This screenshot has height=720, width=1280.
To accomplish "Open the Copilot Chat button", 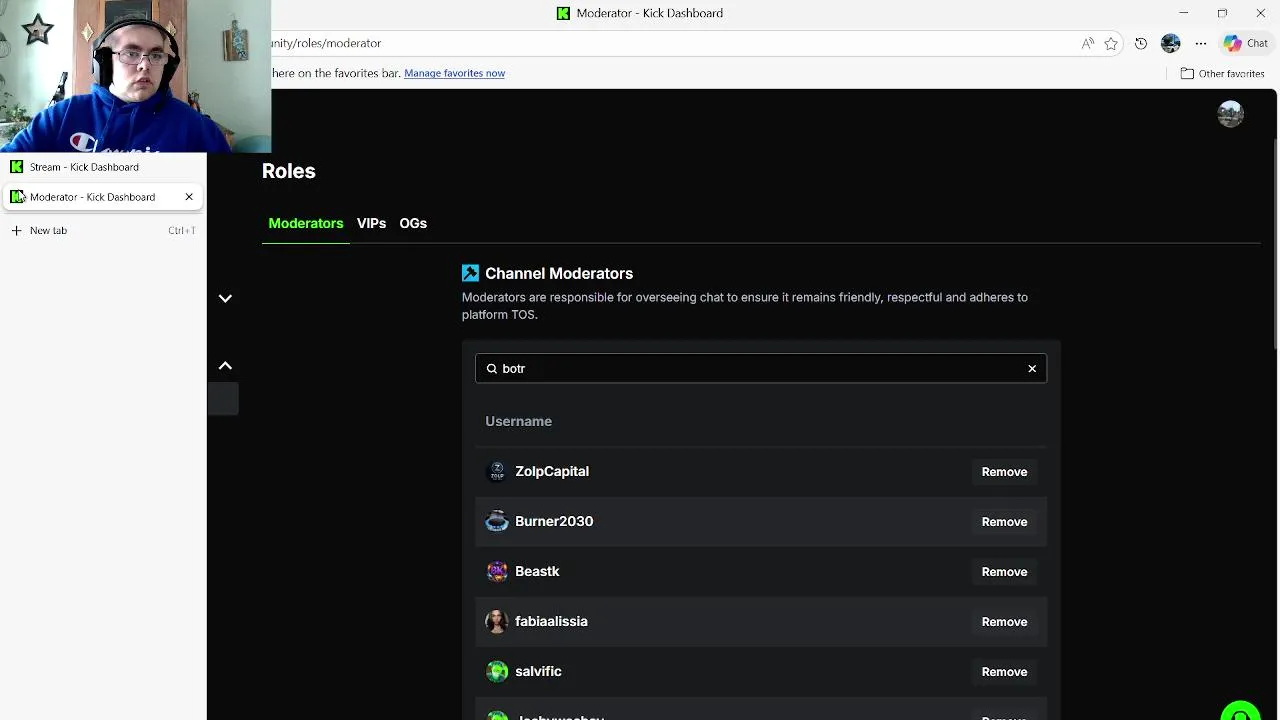I will tap(1245, 43).
